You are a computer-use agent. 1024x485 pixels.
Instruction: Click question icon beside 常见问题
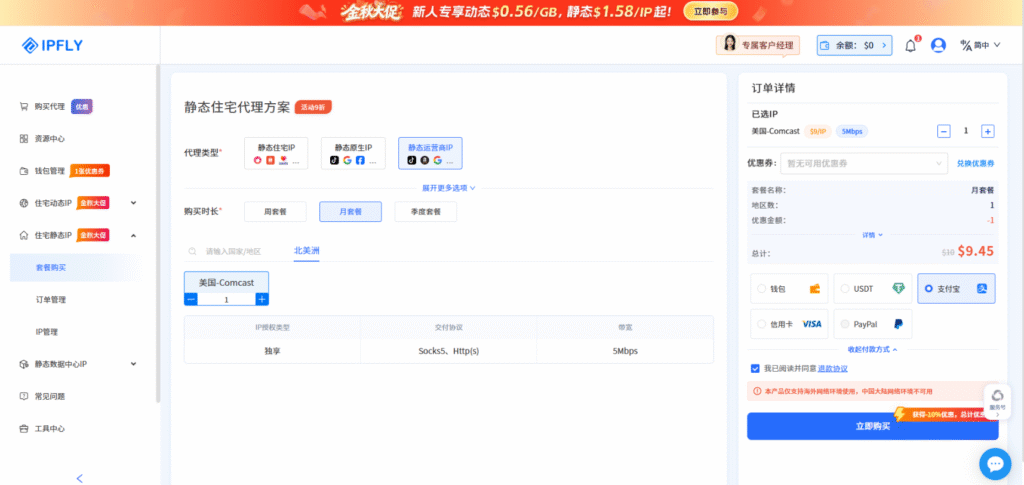[24, 396]
